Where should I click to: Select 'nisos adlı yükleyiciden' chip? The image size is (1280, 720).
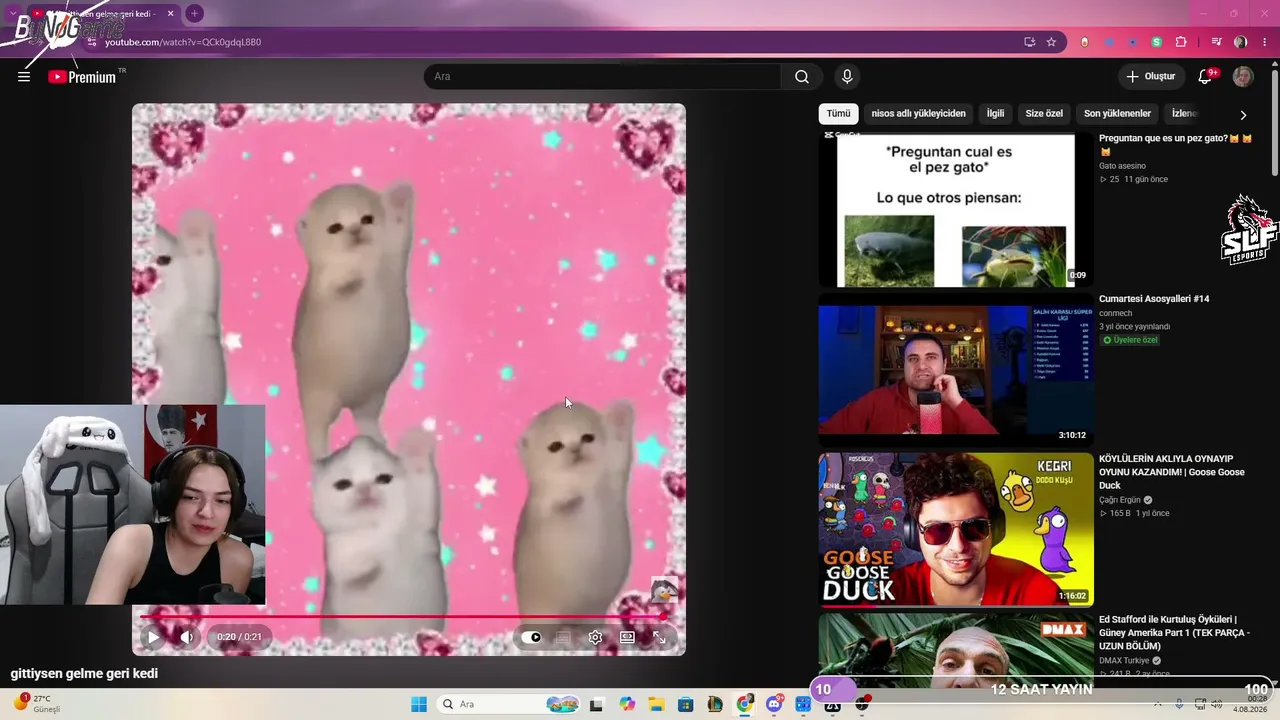(x=918, y=114)
